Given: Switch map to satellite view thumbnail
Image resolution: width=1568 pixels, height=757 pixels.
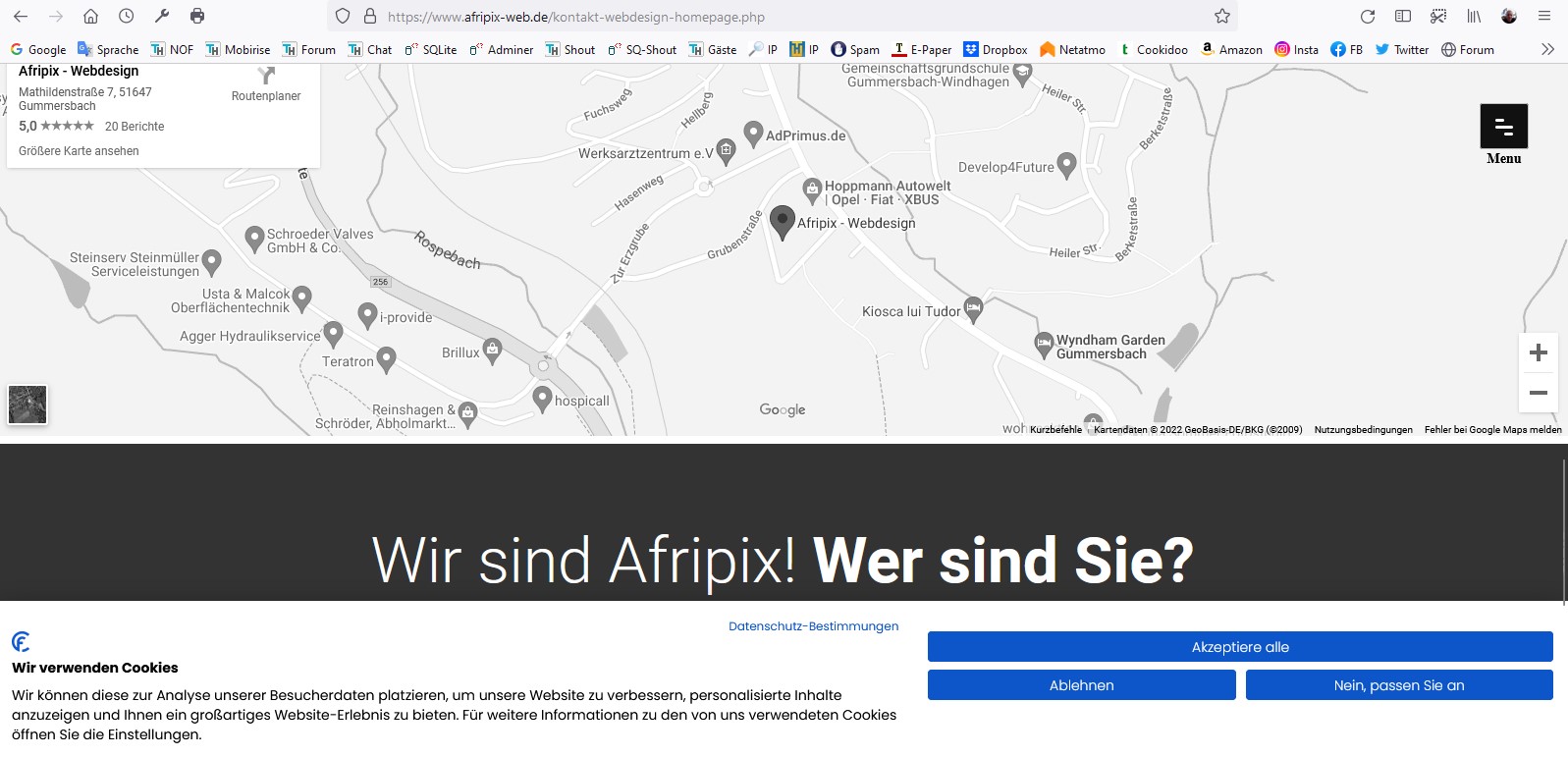Looking at the screenshot, I should click(x=27, y=405).
